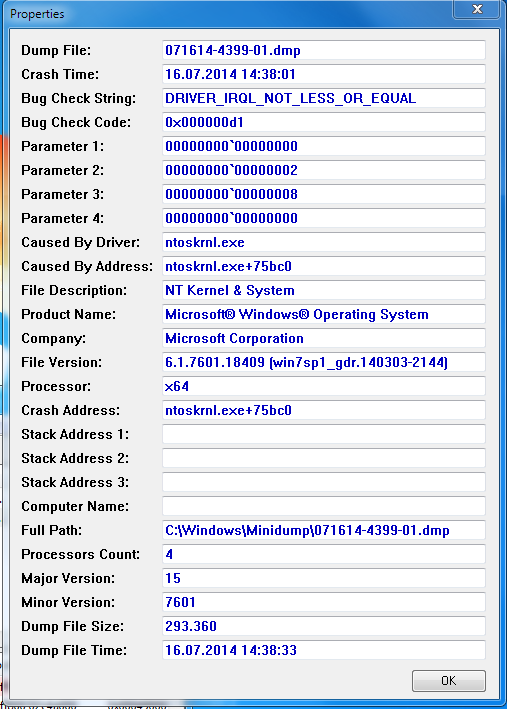Click the Caused By Address field
This screenshot has width=507, height=709.
coord(324,266)
